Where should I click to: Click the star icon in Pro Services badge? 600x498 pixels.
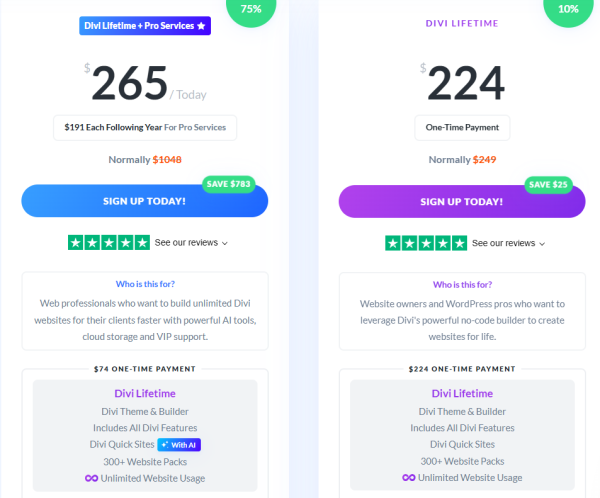(201, 26)
